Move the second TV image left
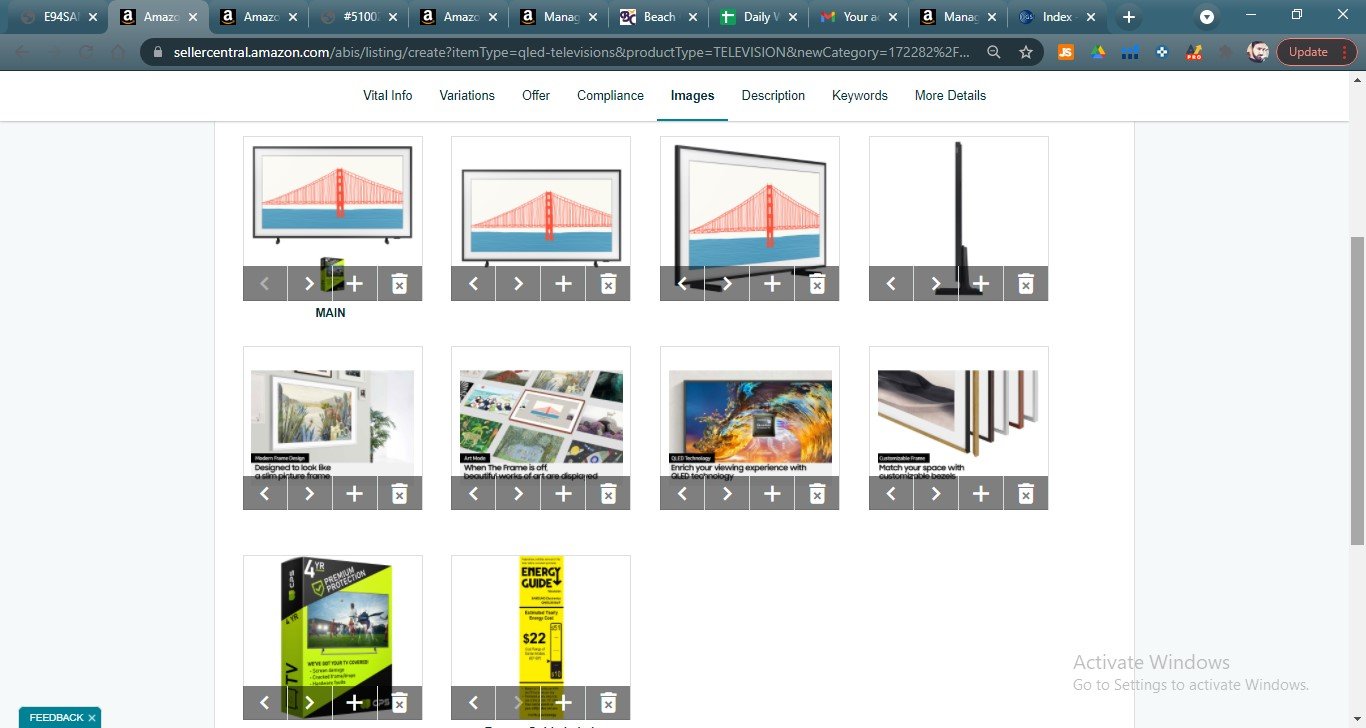This screenshot has width=1366, height=728. coord(474,284)
